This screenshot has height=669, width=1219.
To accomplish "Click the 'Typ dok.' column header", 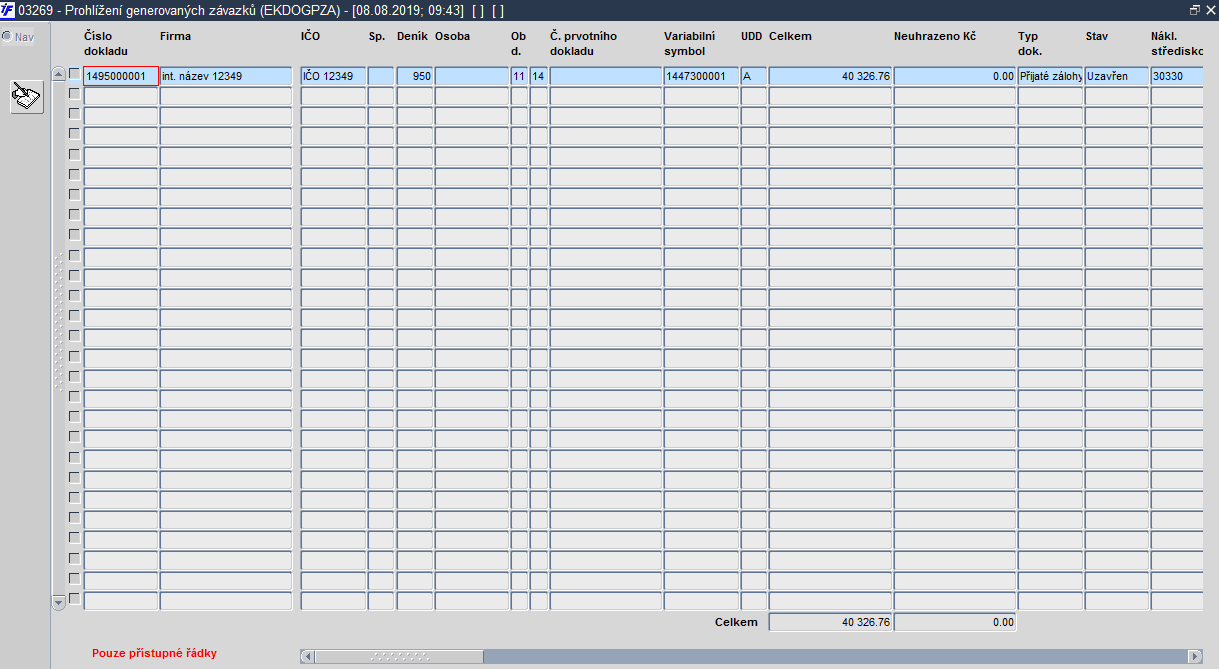I will [x=1030, y=43].
